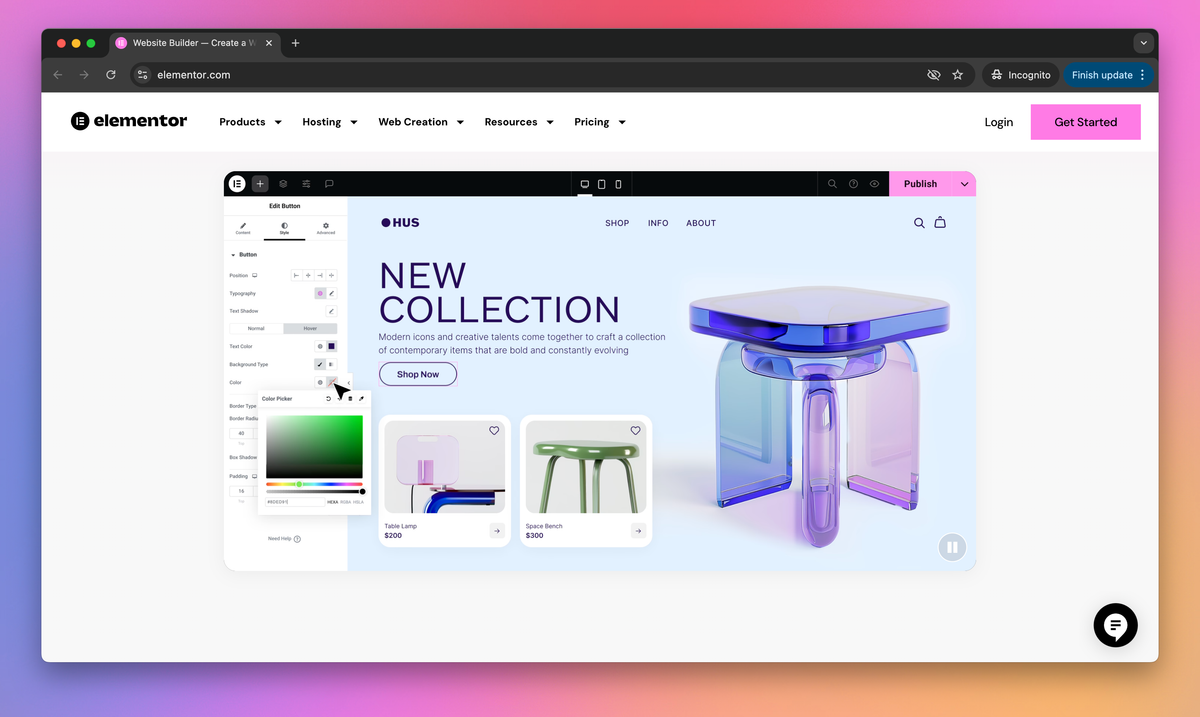
Task: Open the Advanced tab in Edit Button panel
Action: [x=326, y=227]
